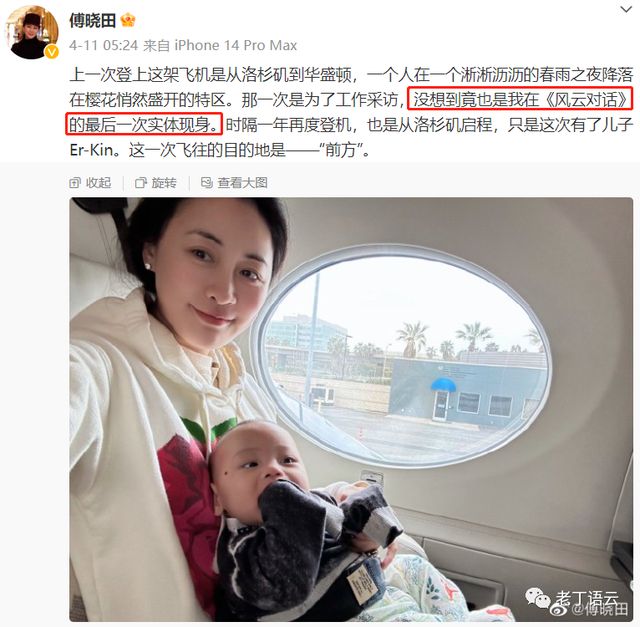The width and height of the screenshot is (640, 627).
Task: Click the red-boxed 最后一次实体现身 text
Action: tap(144, 124)
